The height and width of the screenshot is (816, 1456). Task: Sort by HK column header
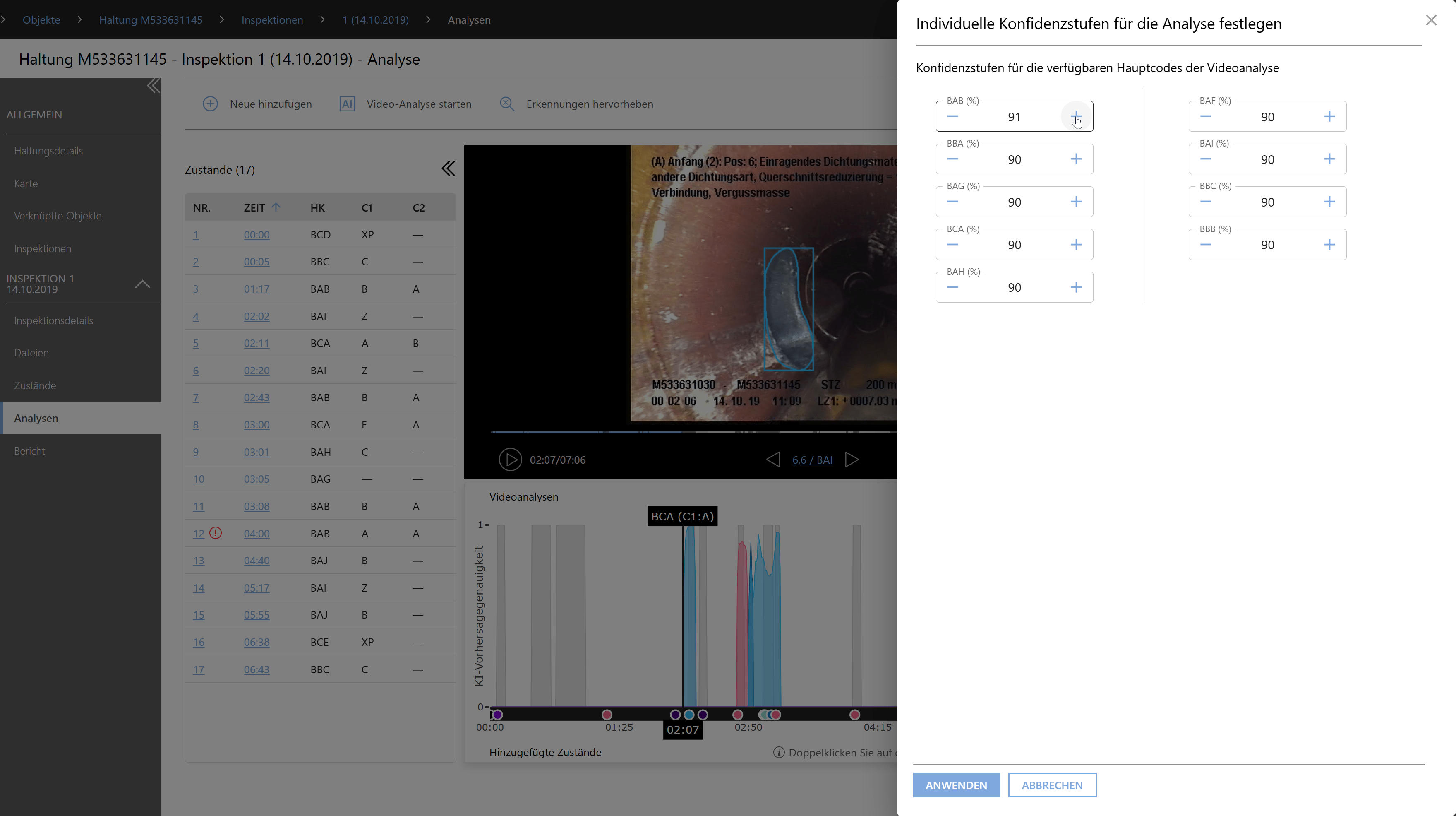pos(318,207)
